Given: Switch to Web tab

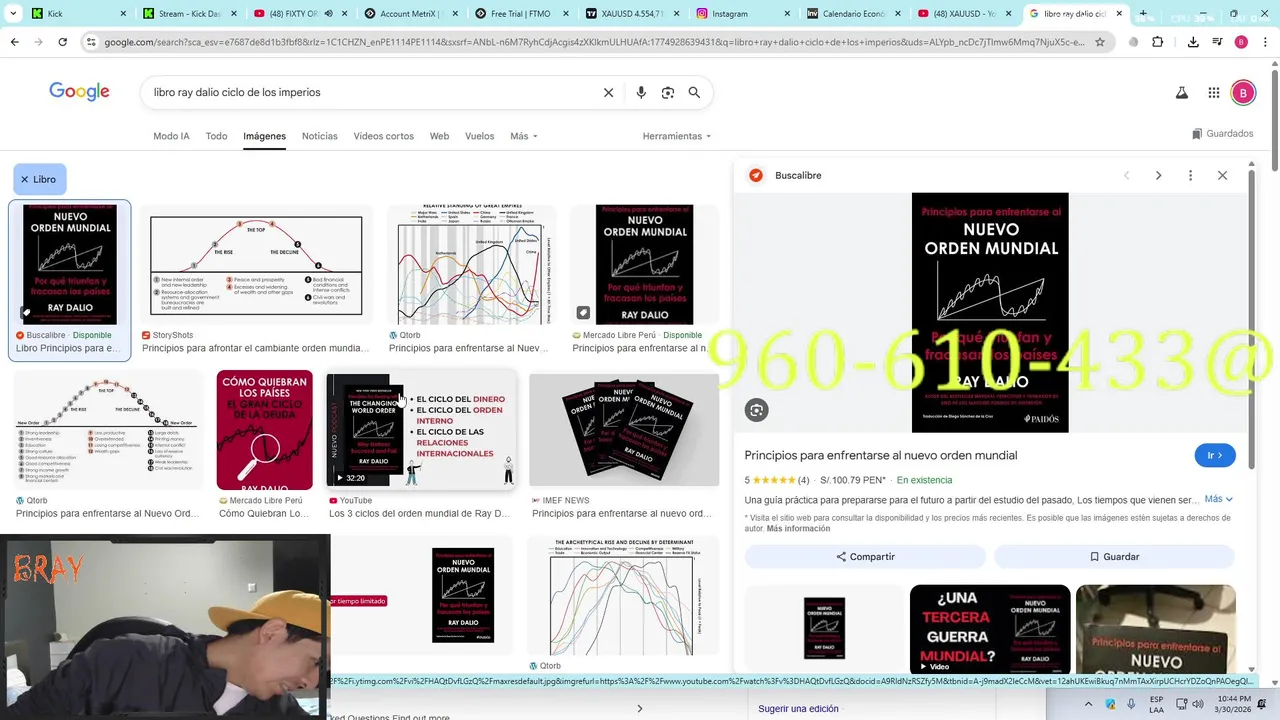Looking at the screenshot, I should coord(439,136).
